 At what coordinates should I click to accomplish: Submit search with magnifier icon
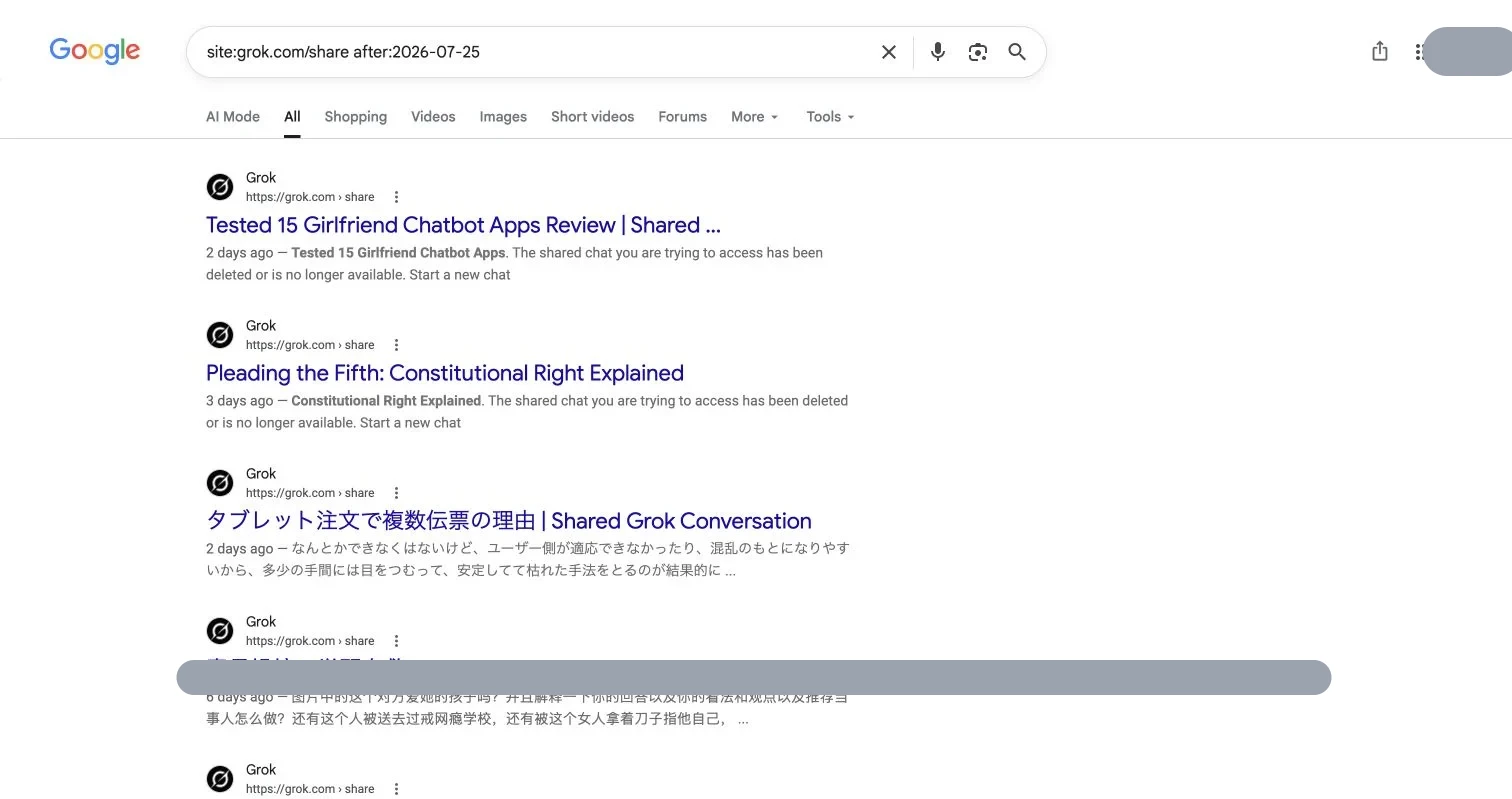1017,52
